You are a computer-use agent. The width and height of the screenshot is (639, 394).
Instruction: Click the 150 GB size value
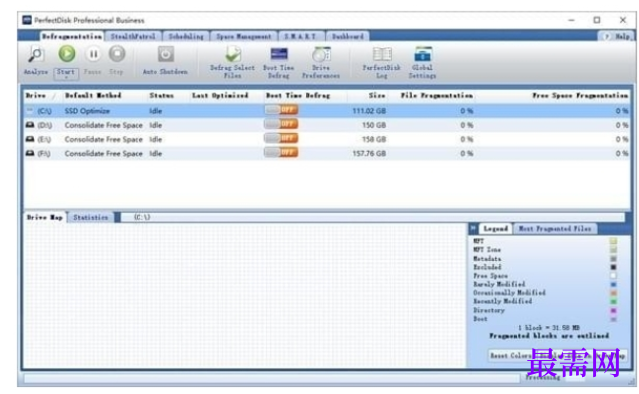coord(374,125)
